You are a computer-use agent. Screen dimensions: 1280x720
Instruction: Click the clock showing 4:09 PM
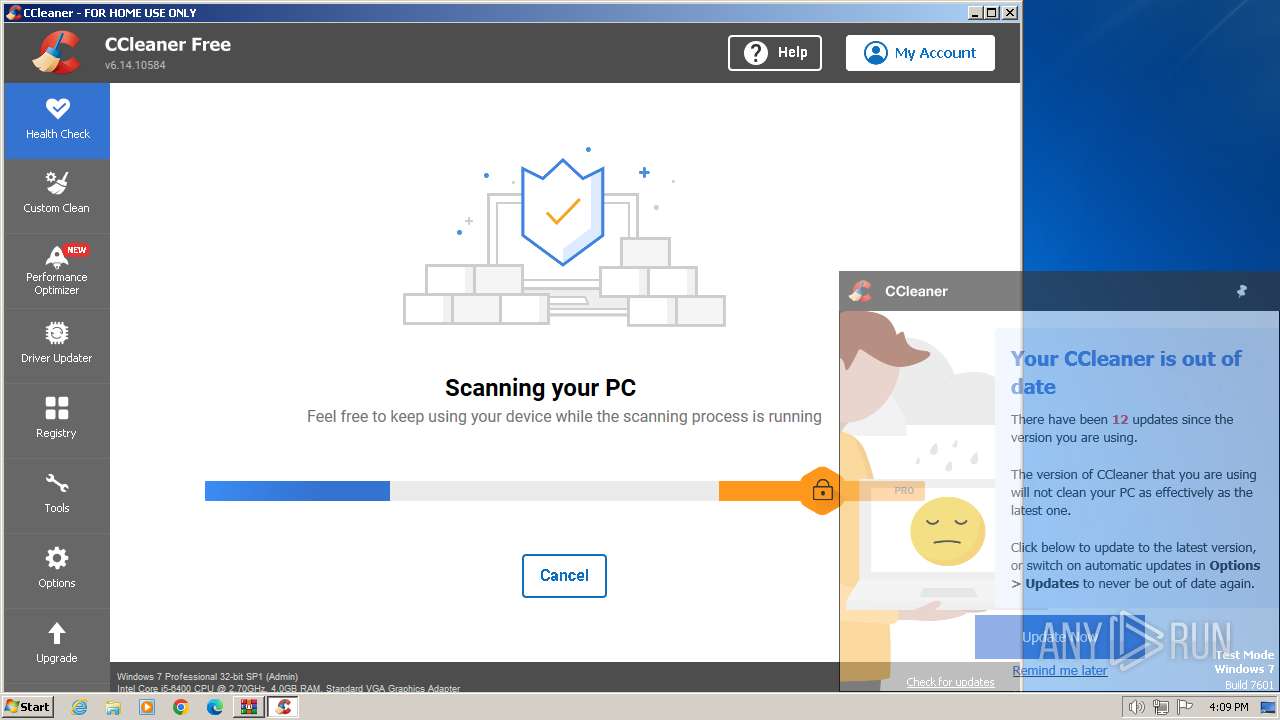click(x=1228, y=707)
